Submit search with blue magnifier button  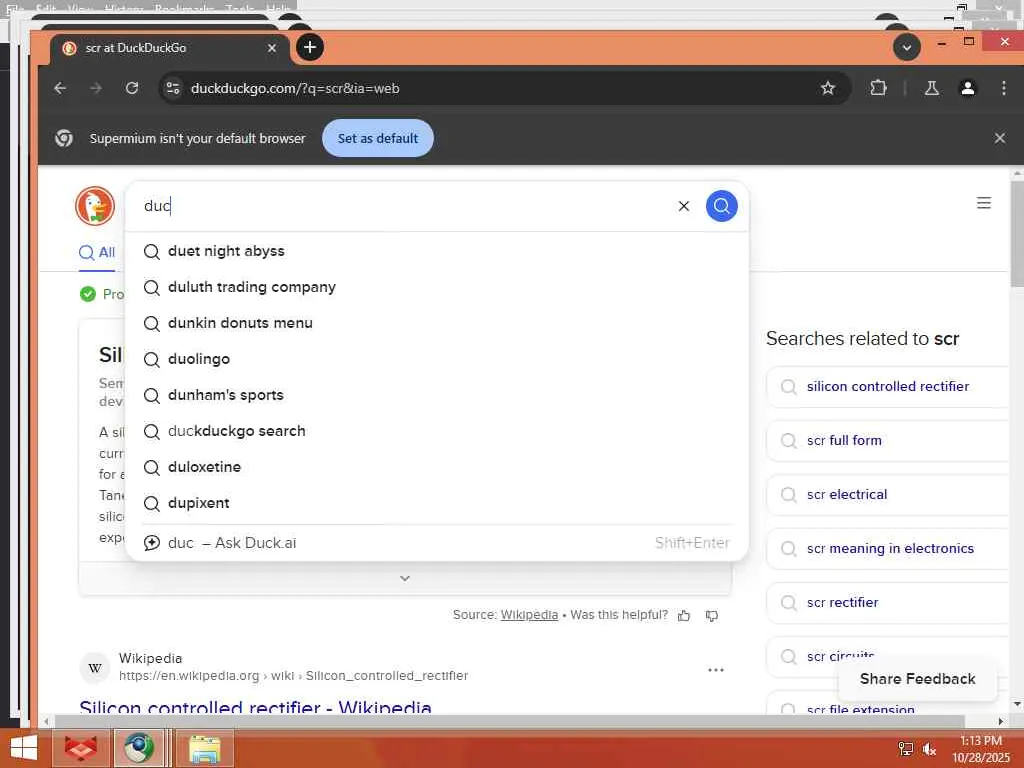721,206
